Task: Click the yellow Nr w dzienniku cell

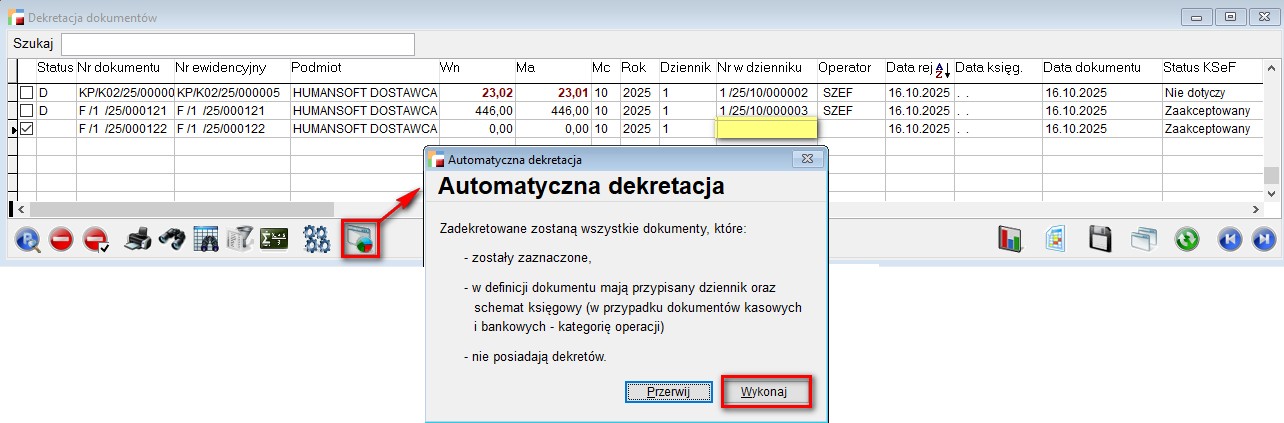Action: pyautogui.click(x=766, y=128)
